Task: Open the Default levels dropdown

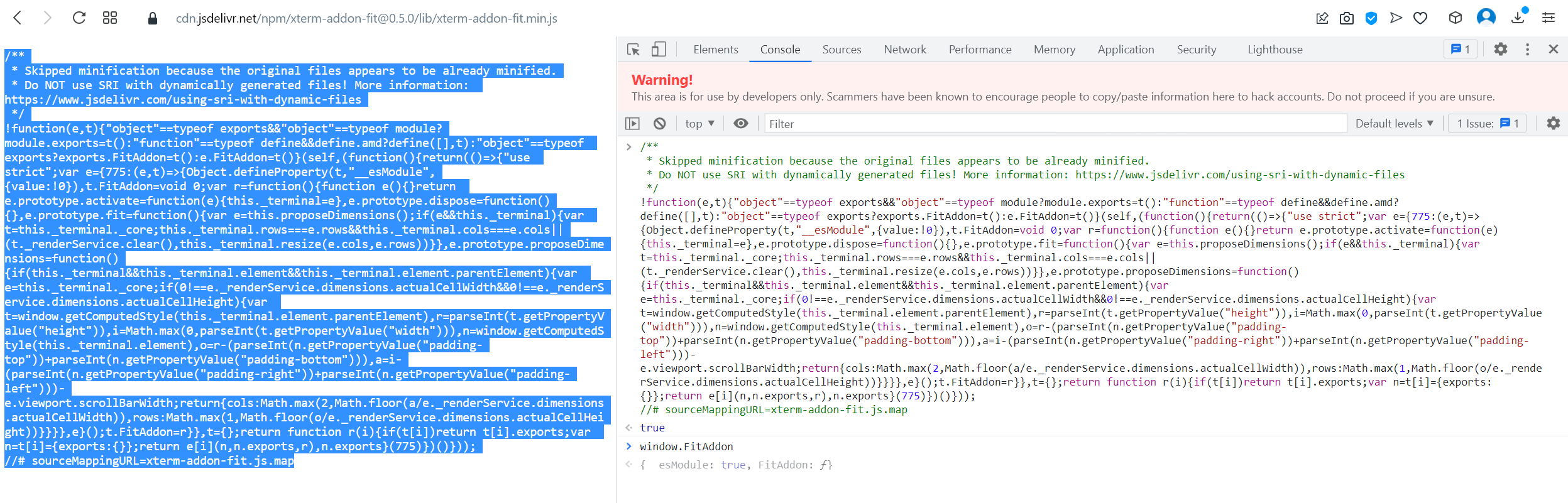Action: 1394,124
